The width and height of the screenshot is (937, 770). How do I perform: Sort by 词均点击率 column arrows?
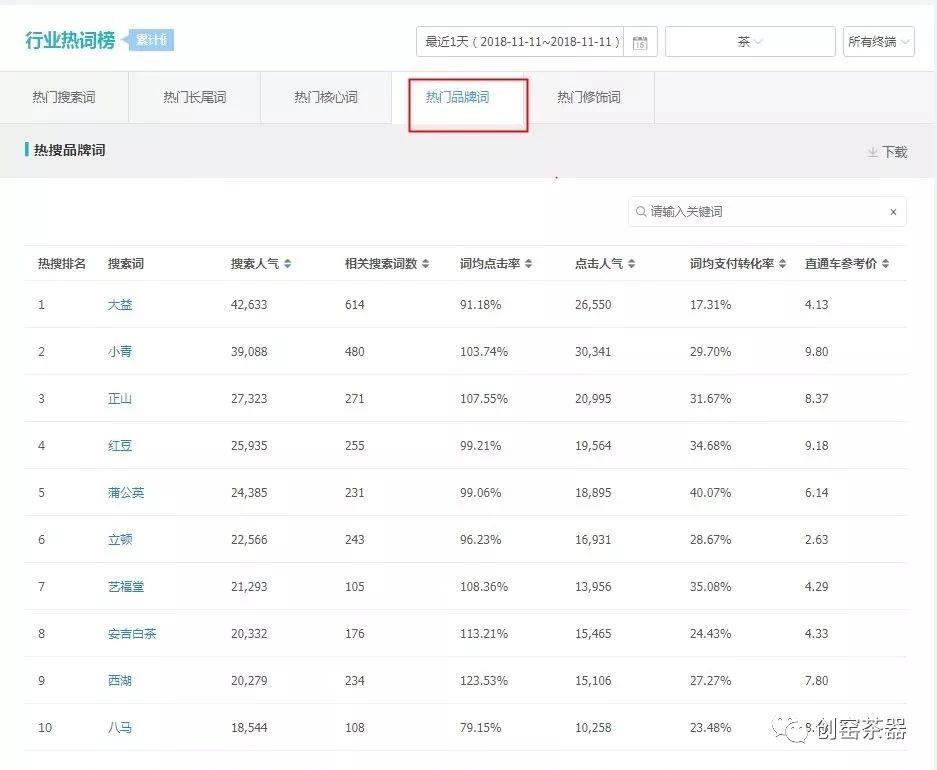[528, 263]
